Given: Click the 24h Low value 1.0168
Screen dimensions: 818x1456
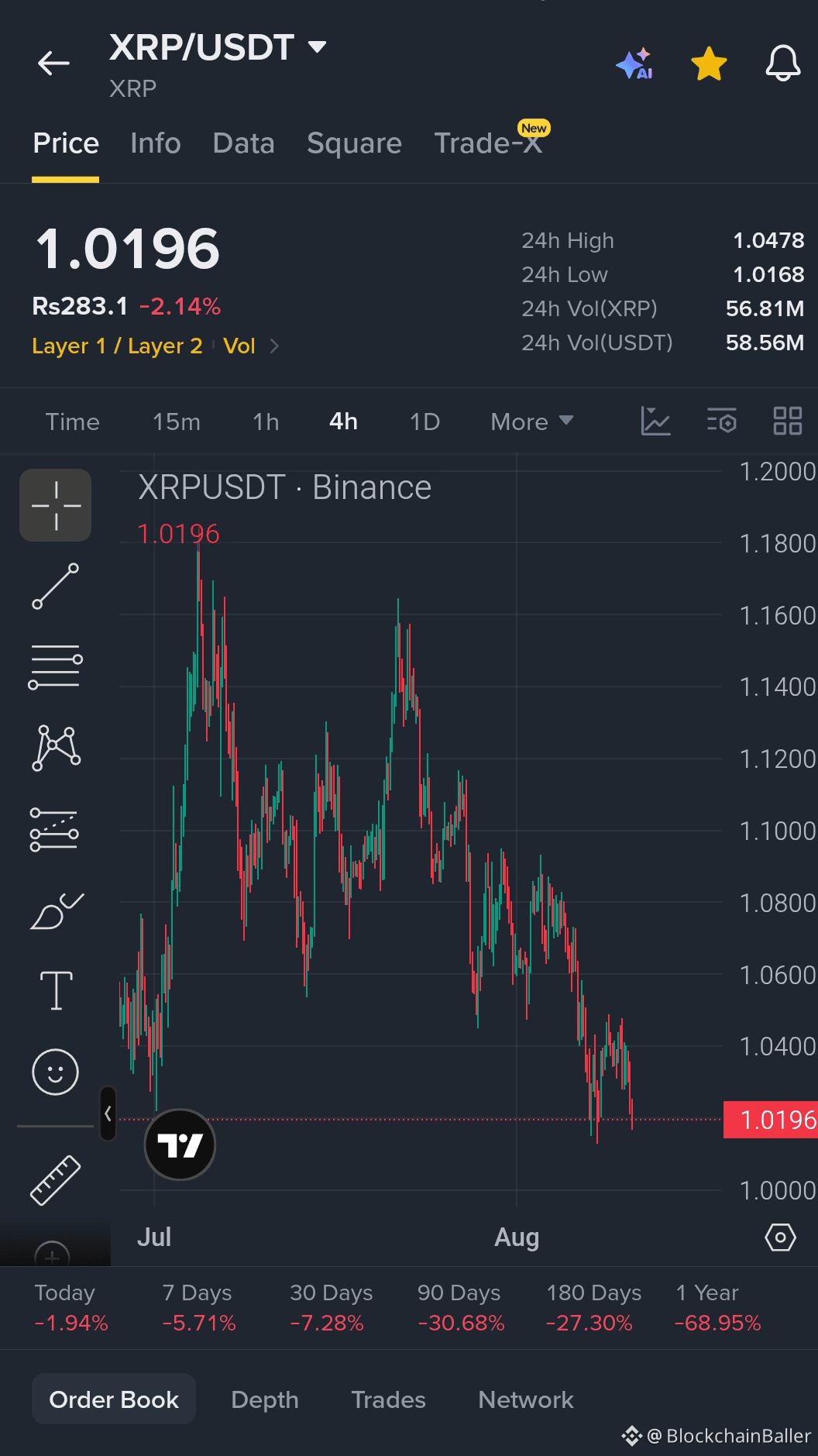Looking at the screenshot, I should tap(768, 274).
